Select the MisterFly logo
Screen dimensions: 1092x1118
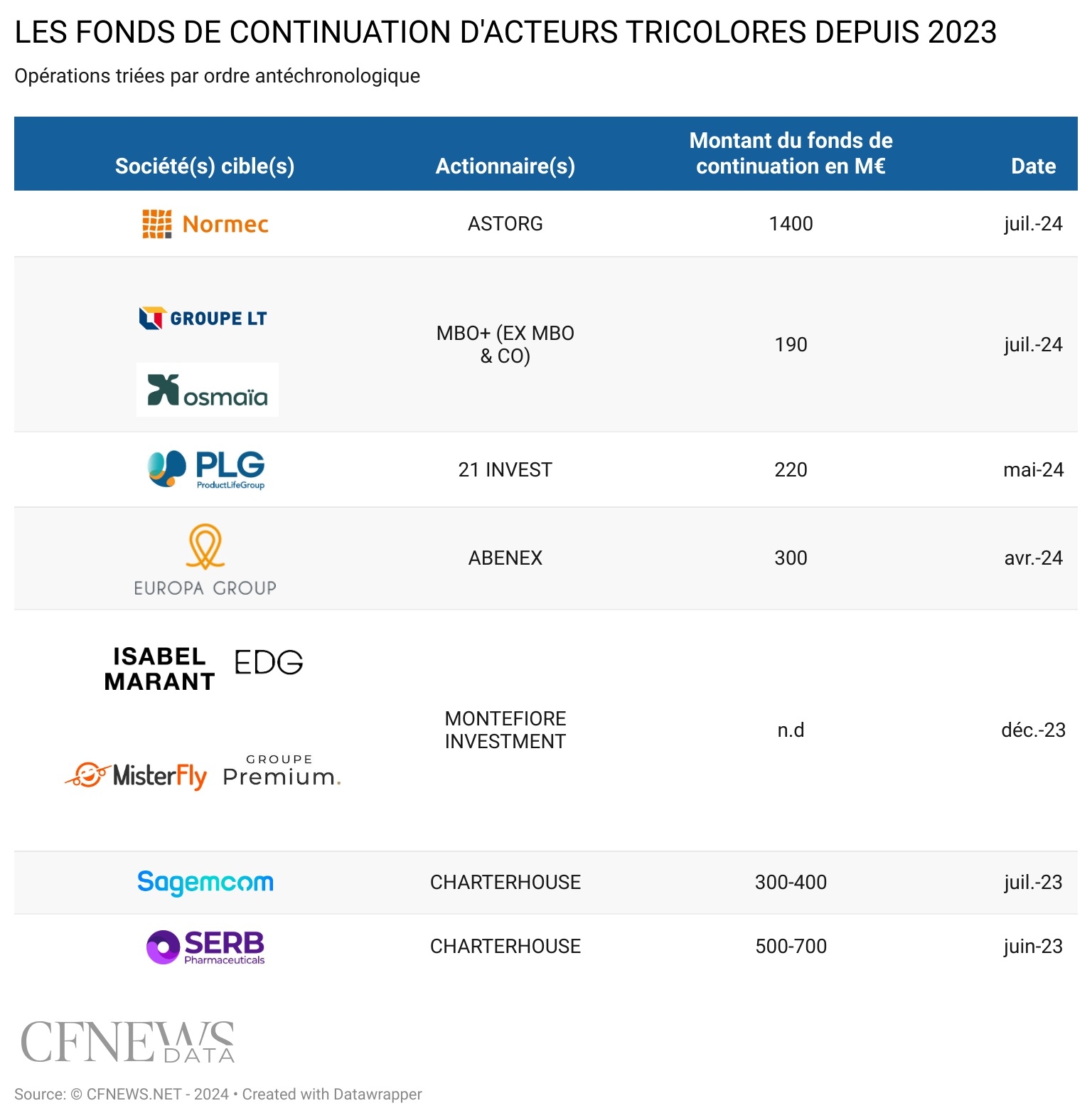[136, 775]
